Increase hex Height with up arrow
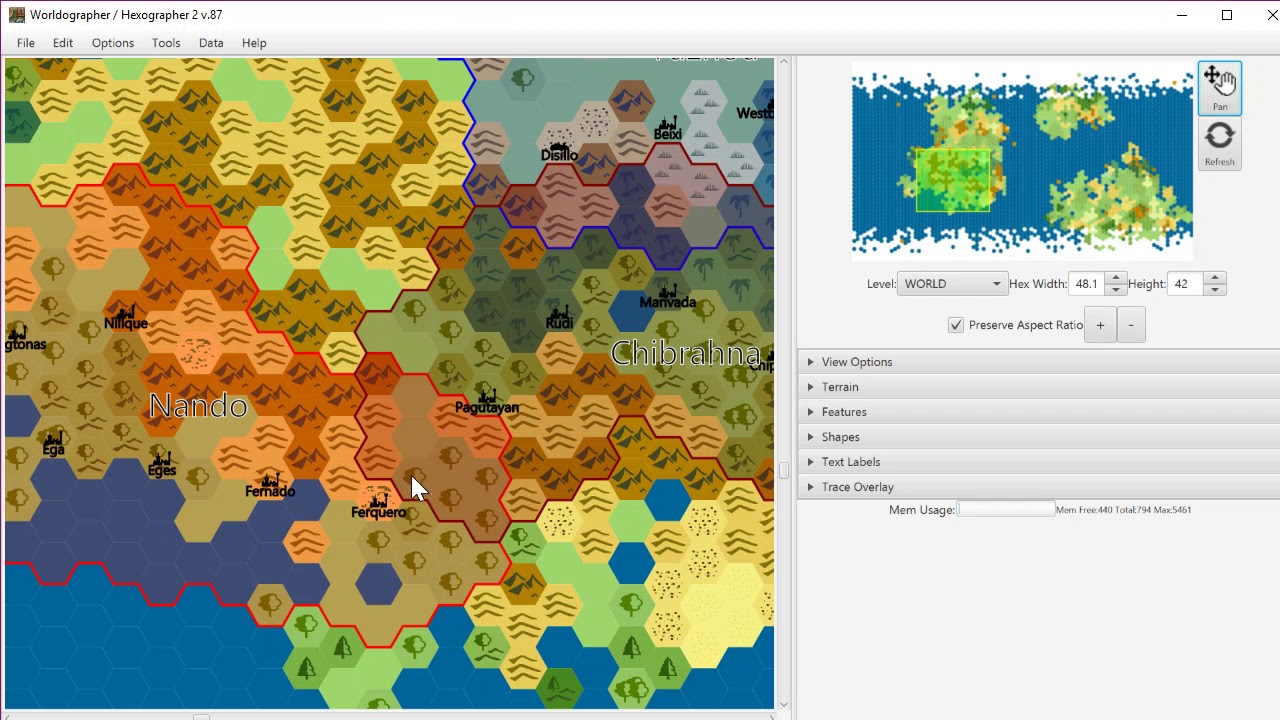This screenshot has width=1280, height=720. pyautogui.click(x=1214, y=278)
